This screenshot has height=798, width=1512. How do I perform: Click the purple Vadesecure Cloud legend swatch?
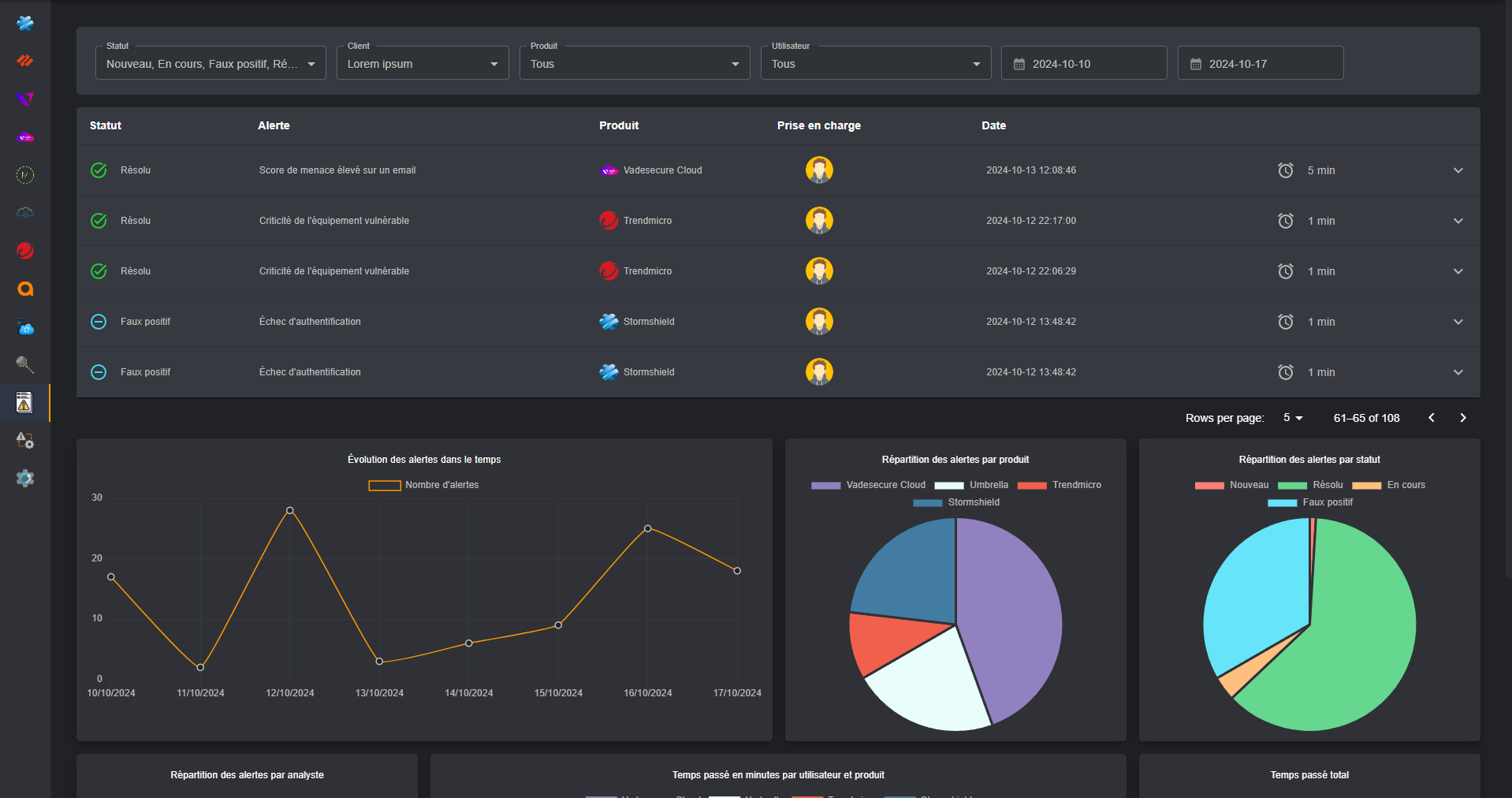pos(825,486)
